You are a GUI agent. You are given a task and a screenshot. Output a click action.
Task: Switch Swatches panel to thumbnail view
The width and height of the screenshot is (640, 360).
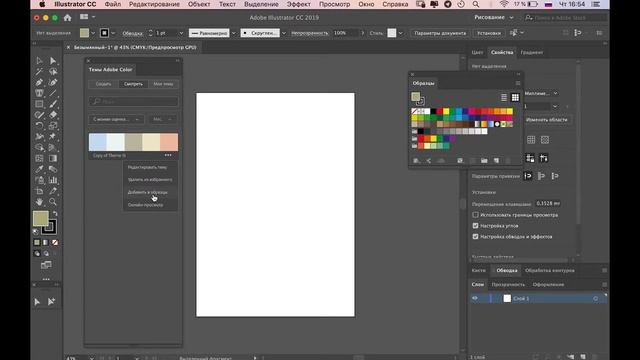(515, 98)
